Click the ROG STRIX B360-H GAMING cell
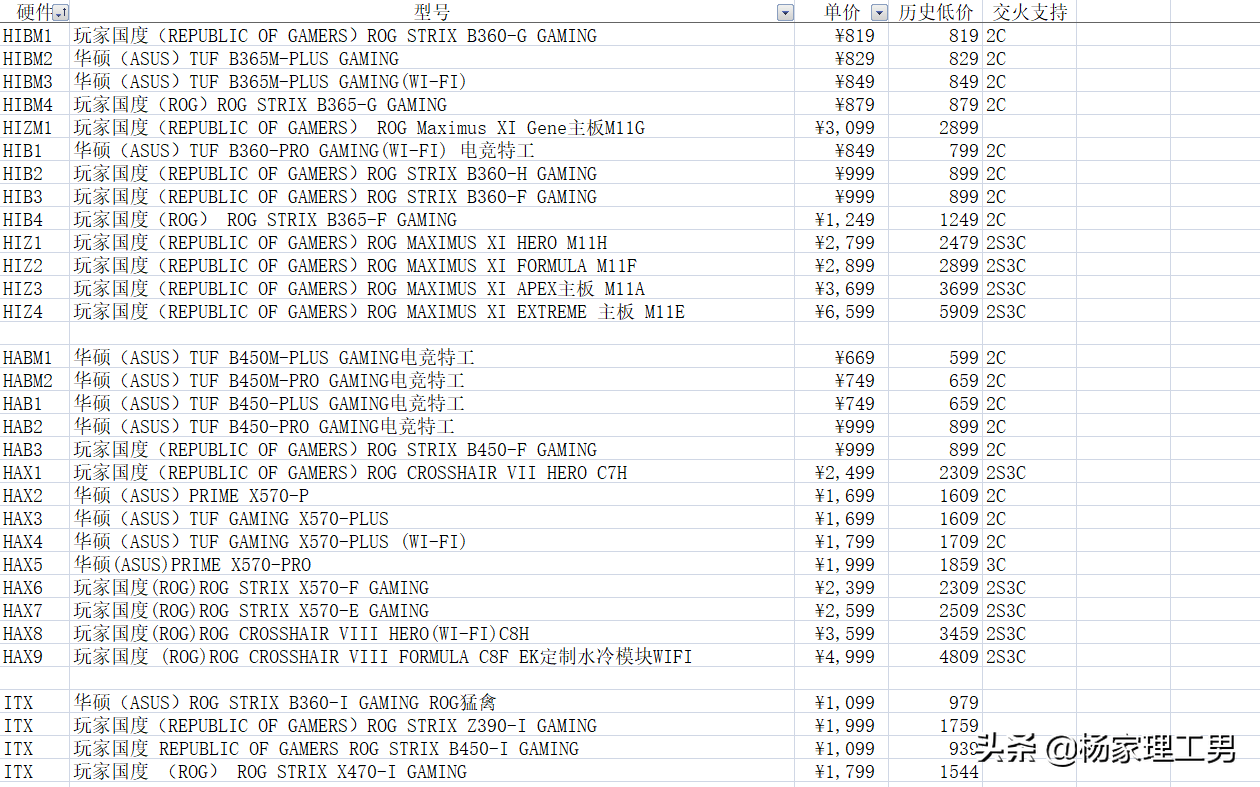 pyautogui.click(x=432, y=174)
